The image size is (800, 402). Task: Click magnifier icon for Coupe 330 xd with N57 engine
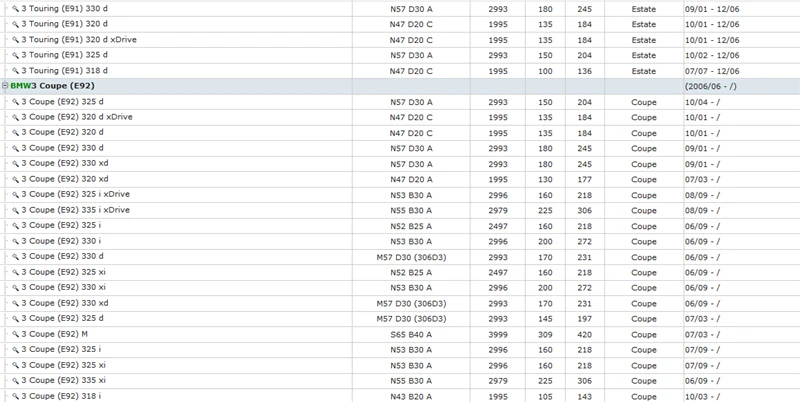click(x=15, y=163)
